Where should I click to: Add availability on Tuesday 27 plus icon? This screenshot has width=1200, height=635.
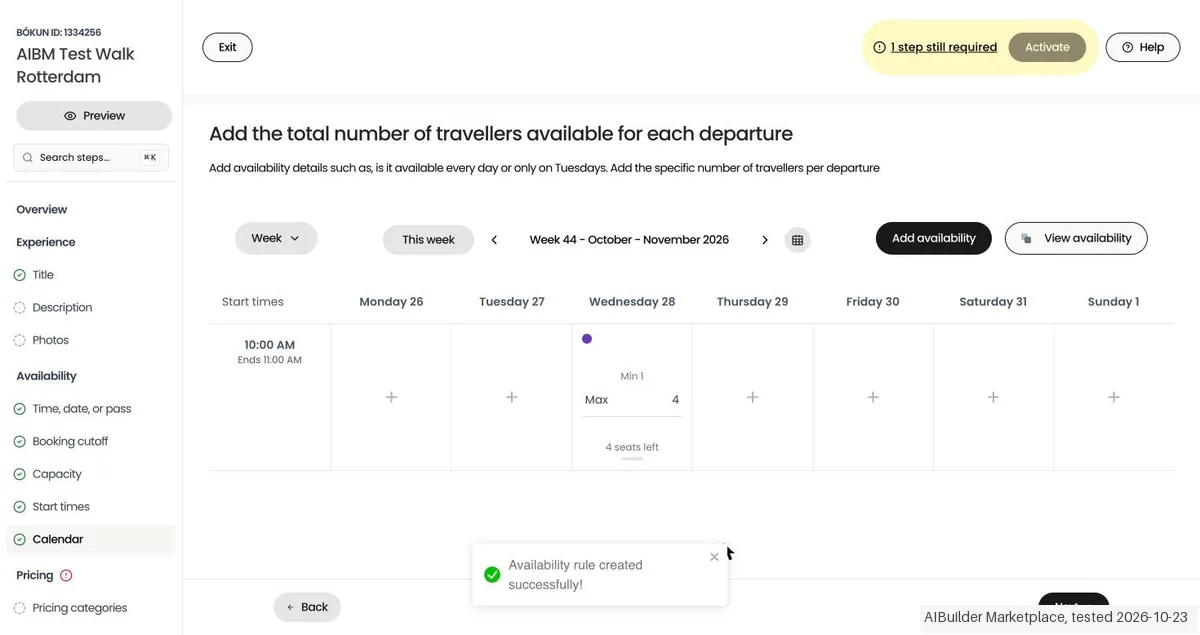[x=511, y=397]
